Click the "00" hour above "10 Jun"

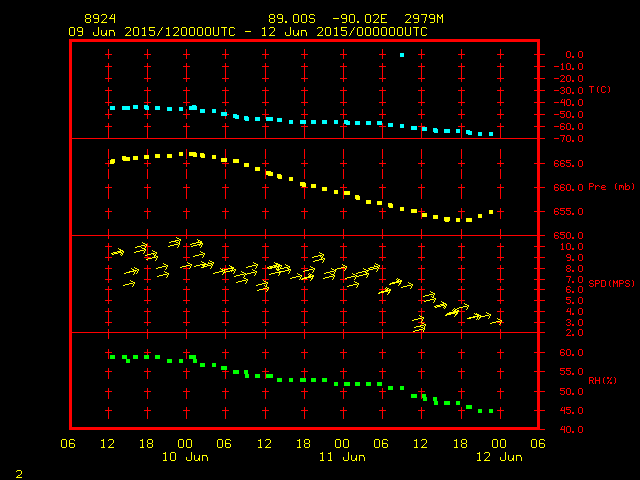pos(185,444)
